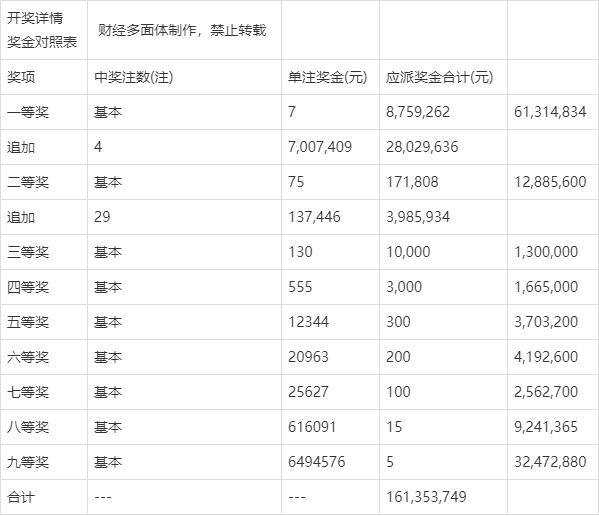This screenshot has height=516, width=599.
Task: Click the count 75 in 二等奖 row
Action: tap(296, 182)
